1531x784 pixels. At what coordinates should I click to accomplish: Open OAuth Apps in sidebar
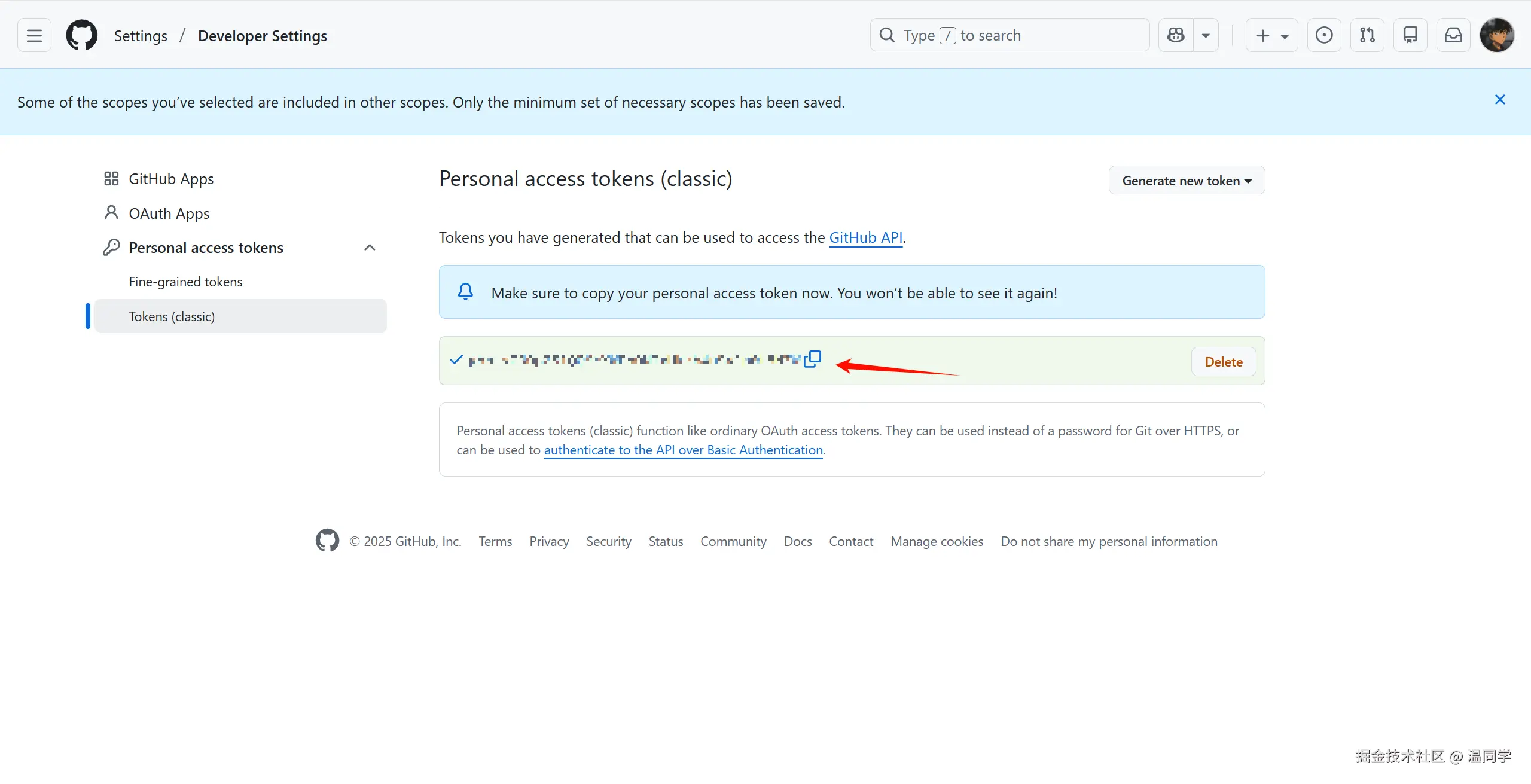(x=169, y=213)
